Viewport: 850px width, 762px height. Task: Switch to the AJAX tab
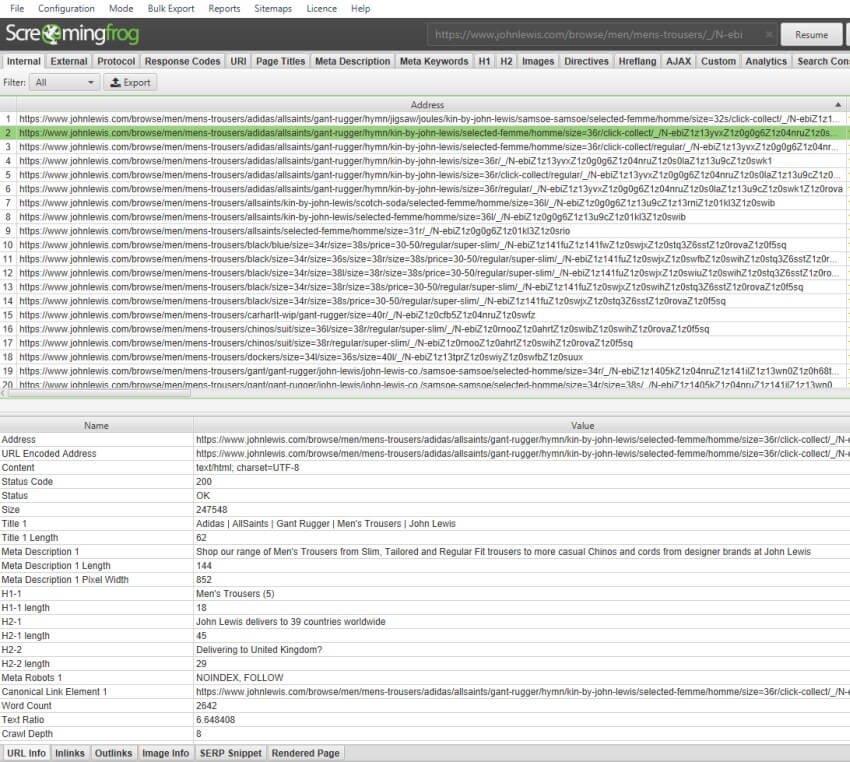(x=679, y=61)
